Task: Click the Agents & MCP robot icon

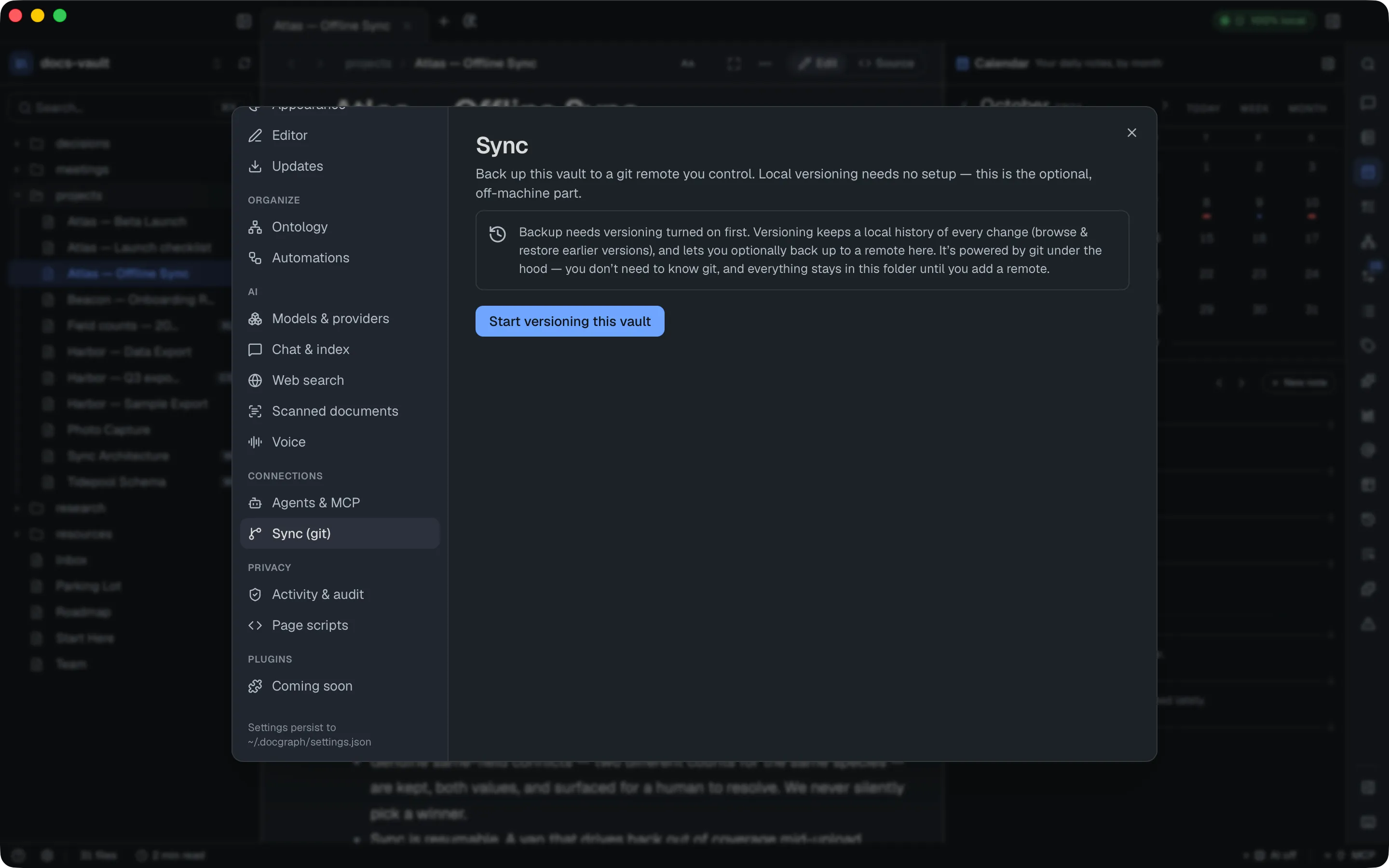Action: 255,503
